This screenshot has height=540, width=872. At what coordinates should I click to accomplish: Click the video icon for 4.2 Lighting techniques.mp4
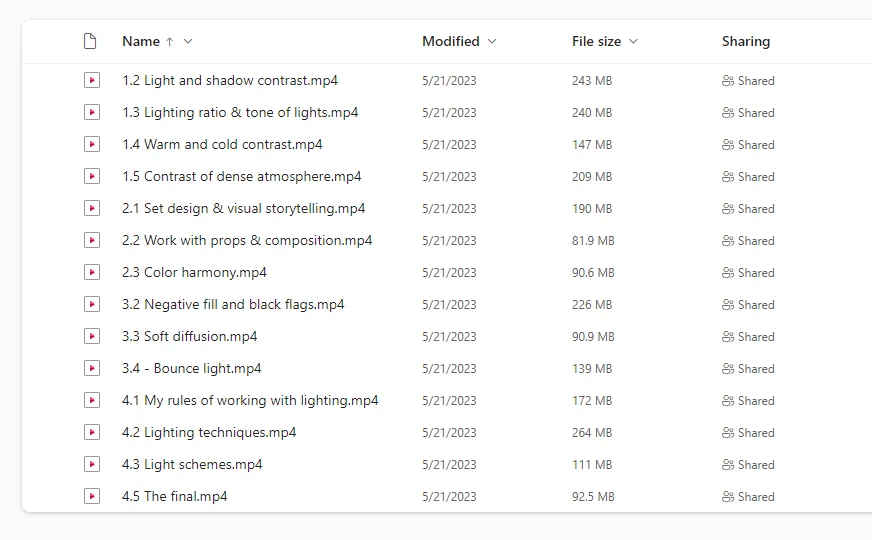(92, 433)
